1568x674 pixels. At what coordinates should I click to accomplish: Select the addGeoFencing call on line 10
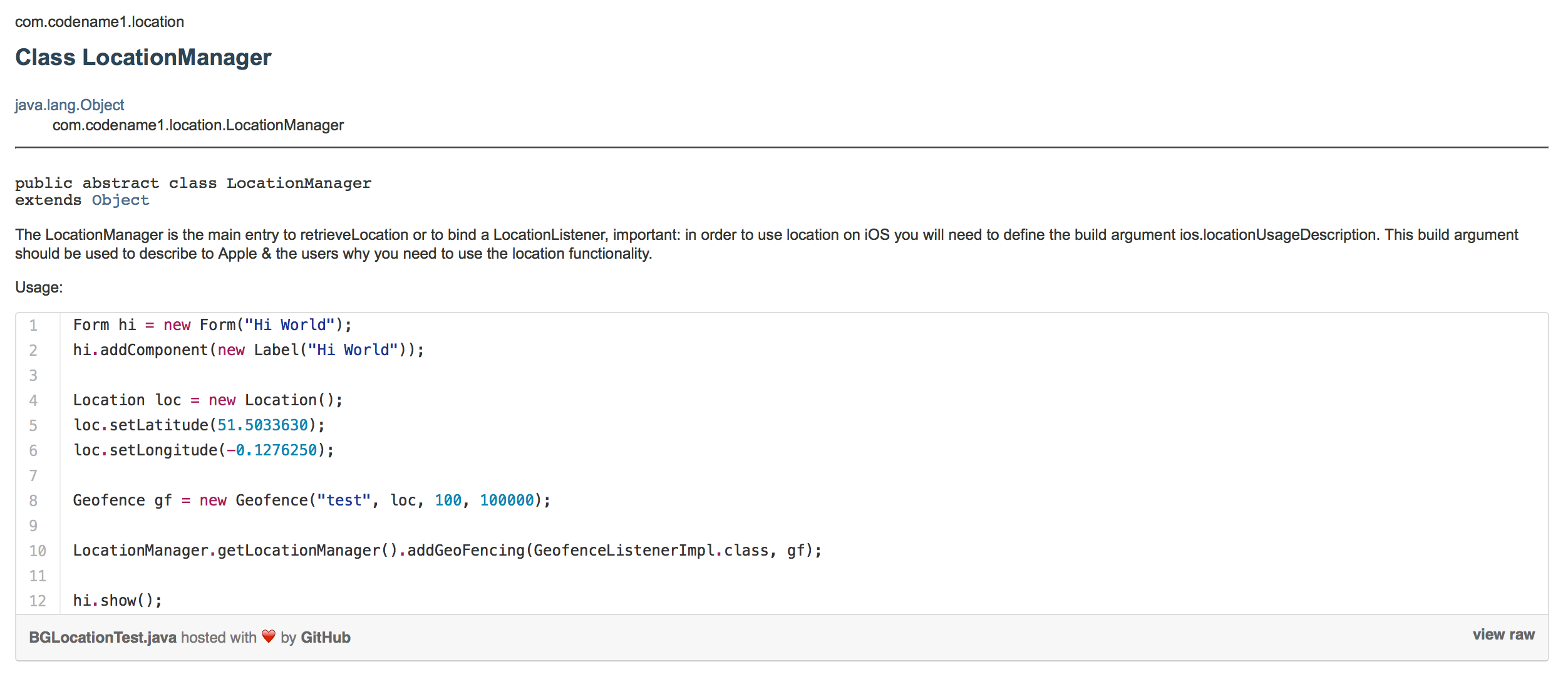tap(466, 551)
